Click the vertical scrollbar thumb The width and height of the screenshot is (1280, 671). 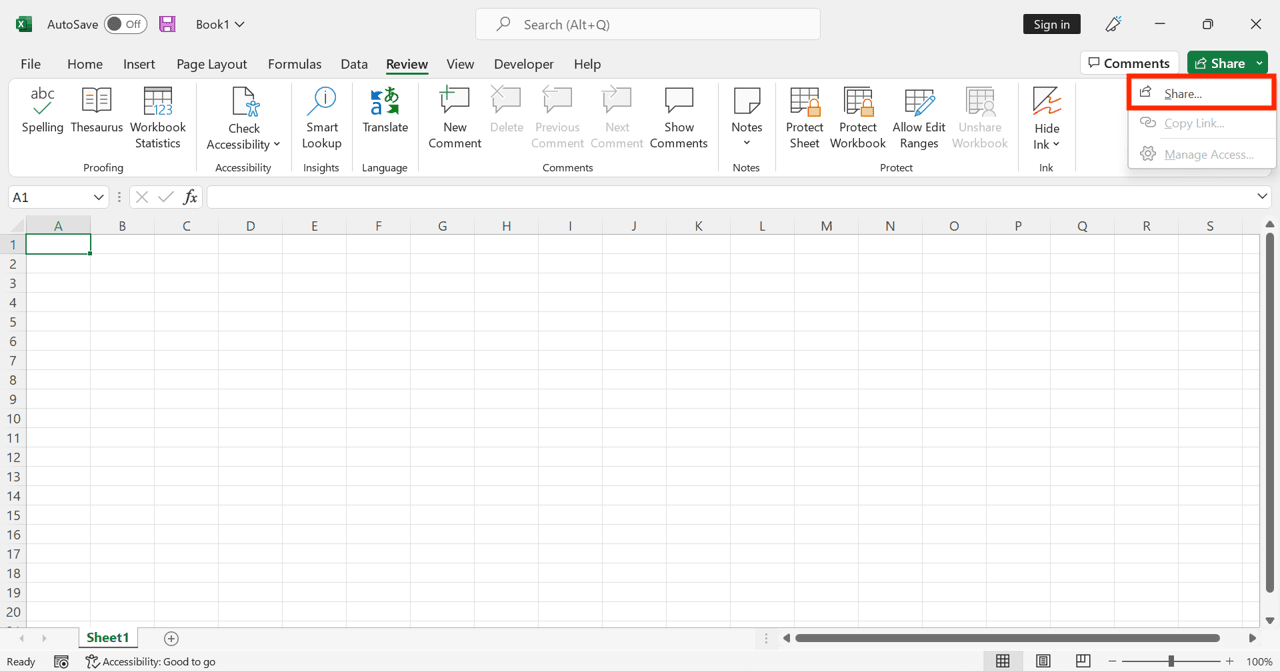coord(1269,412)
